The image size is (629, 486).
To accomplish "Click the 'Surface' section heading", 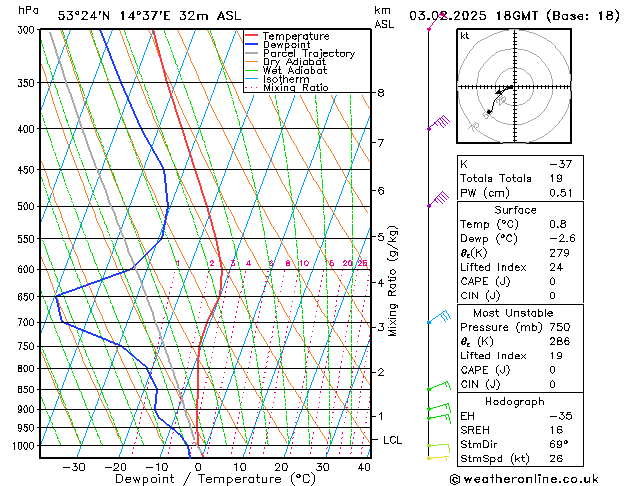I will tap(515, 210).
